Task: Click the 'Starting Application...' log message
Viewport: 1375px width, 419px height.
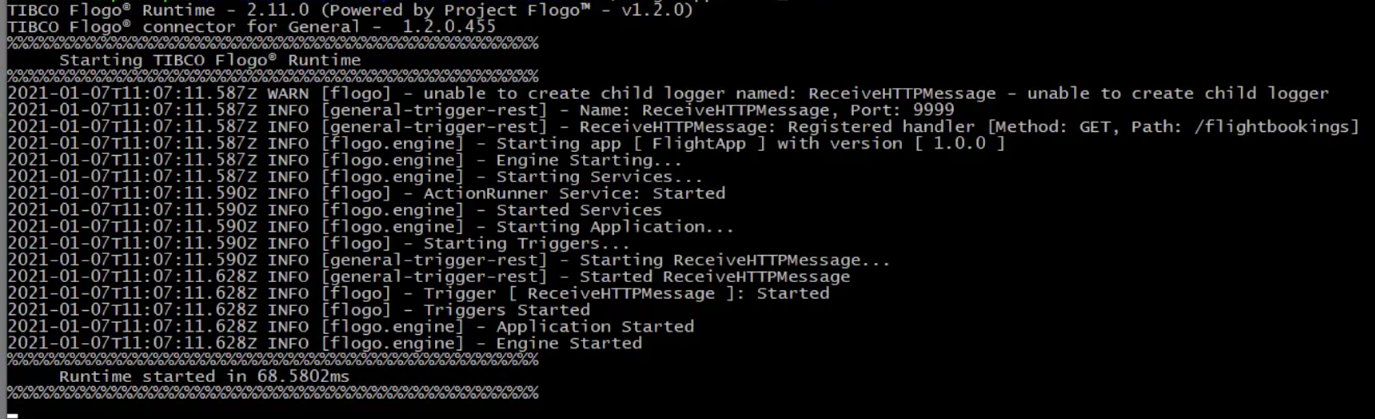Action: tap(615, 227)
